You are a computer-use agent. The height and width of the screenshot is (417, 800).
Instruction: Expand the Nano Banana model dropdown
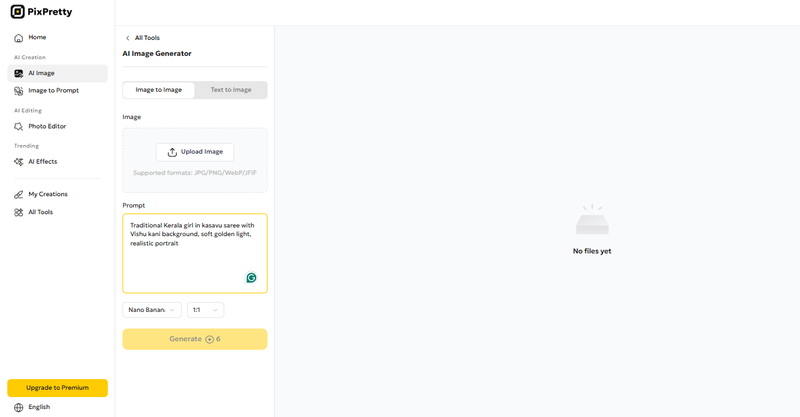click(152, 310)
